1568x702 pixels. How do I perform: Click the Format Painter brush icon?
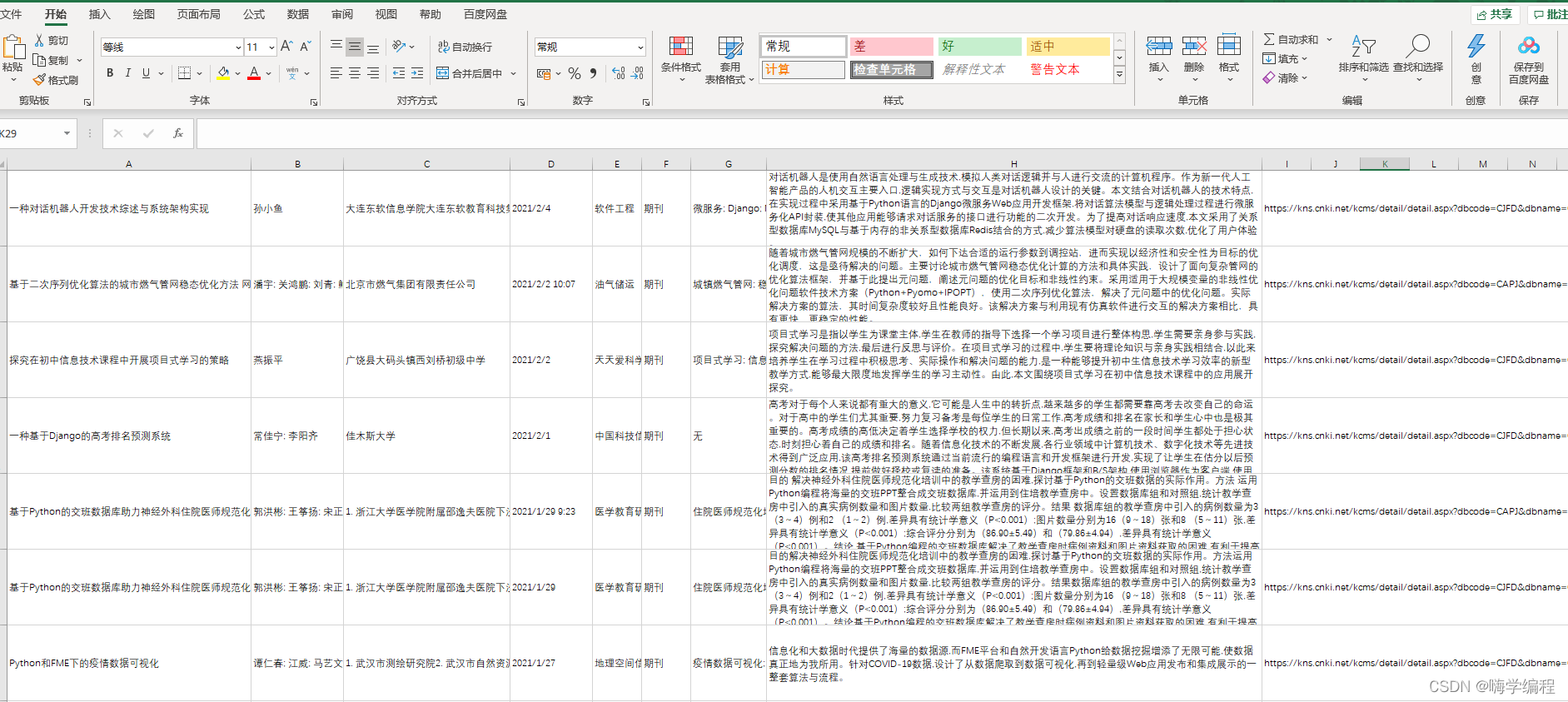(39, 80)
